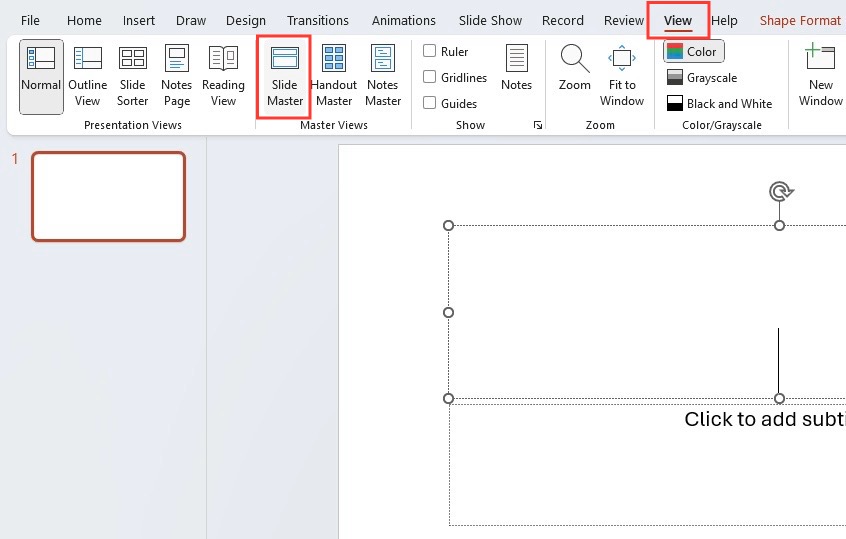
Task: Switch to the Transitions tab
Action: click(318, 21)
